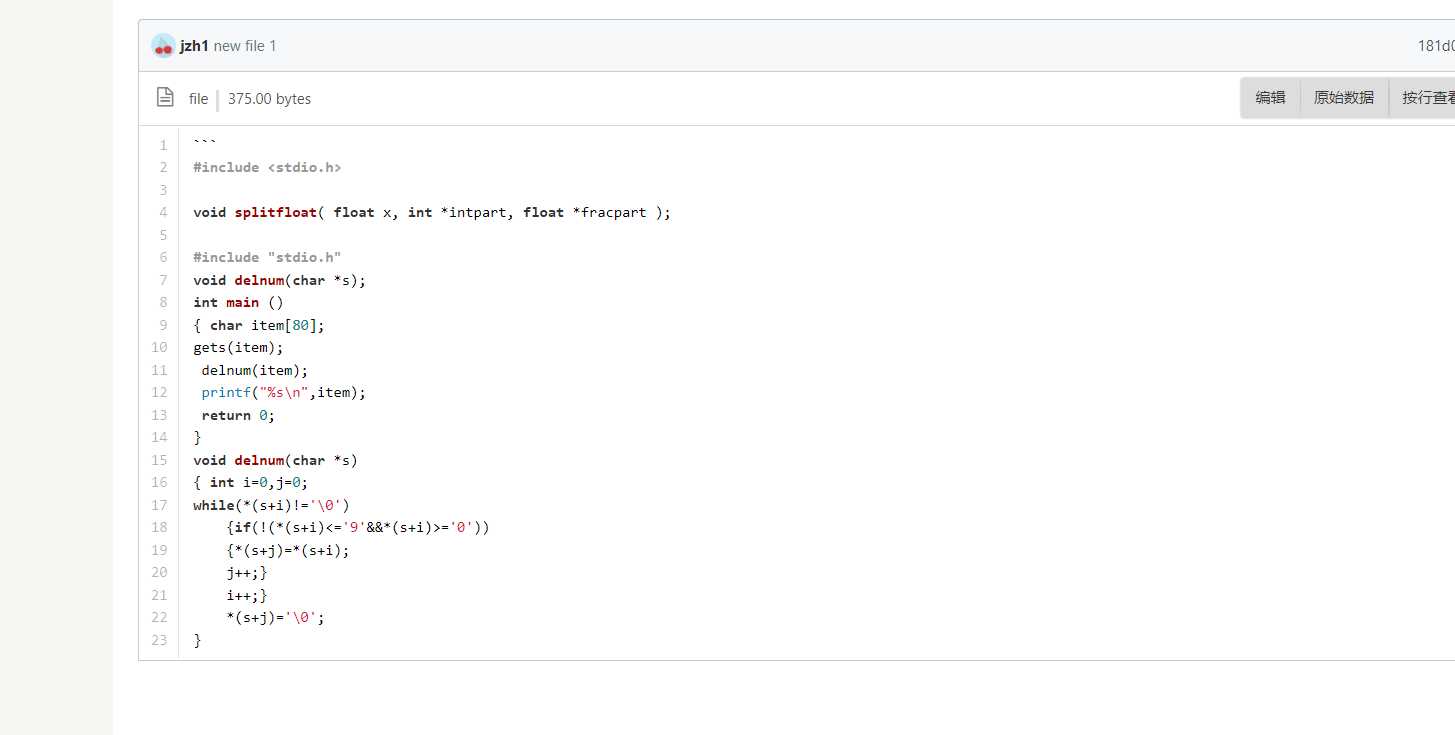This screenshot has height=735, width=1455.
Task: Select line number 15
Action: tap(160, 460)
